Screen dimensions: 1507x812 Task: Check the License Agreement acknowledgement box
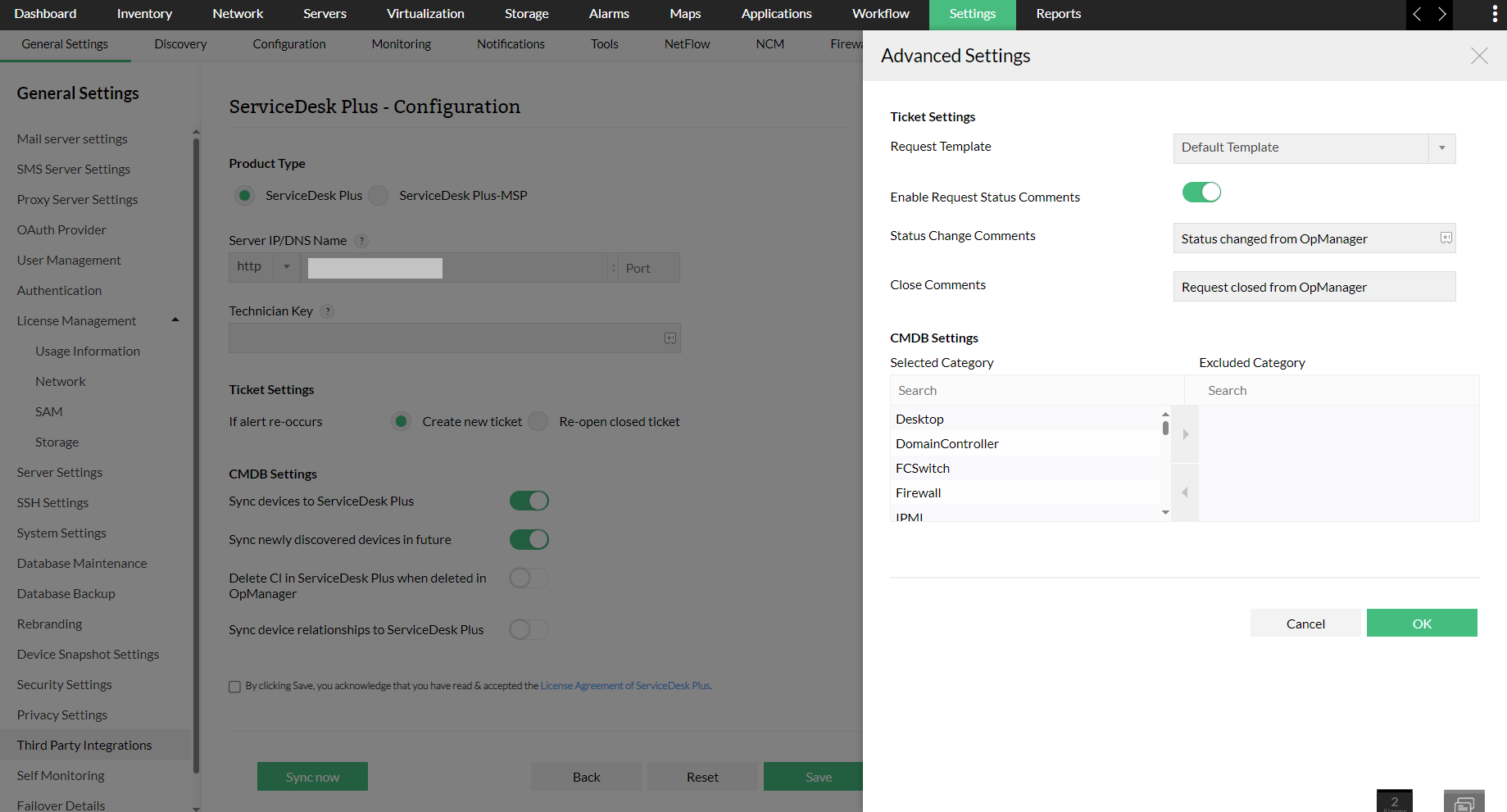[235, 686]
